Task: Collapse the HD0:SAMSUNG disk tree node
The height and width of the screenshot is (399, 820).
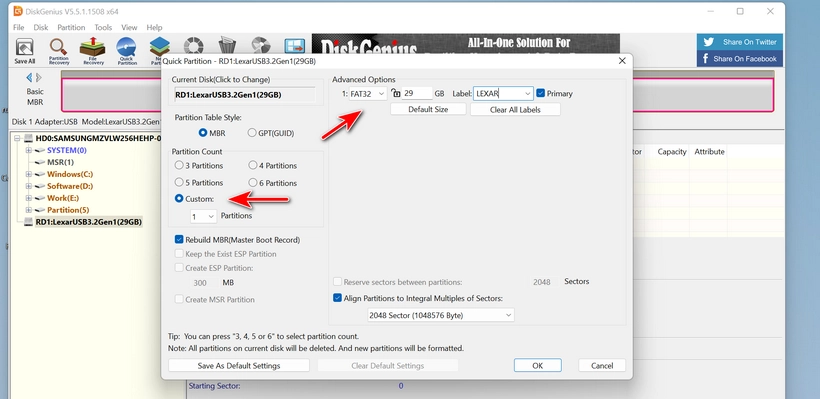Action: tap(18, 139)
